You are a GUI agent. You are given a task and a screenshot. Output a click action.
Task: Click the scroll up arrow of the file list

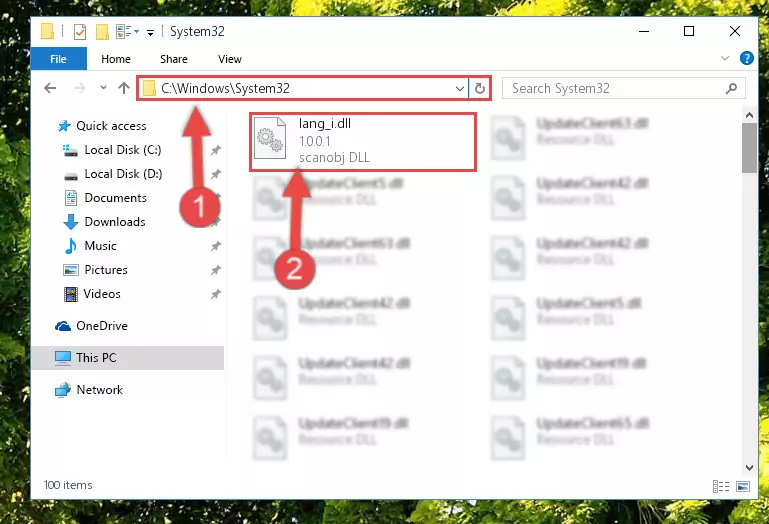[749, 115]
